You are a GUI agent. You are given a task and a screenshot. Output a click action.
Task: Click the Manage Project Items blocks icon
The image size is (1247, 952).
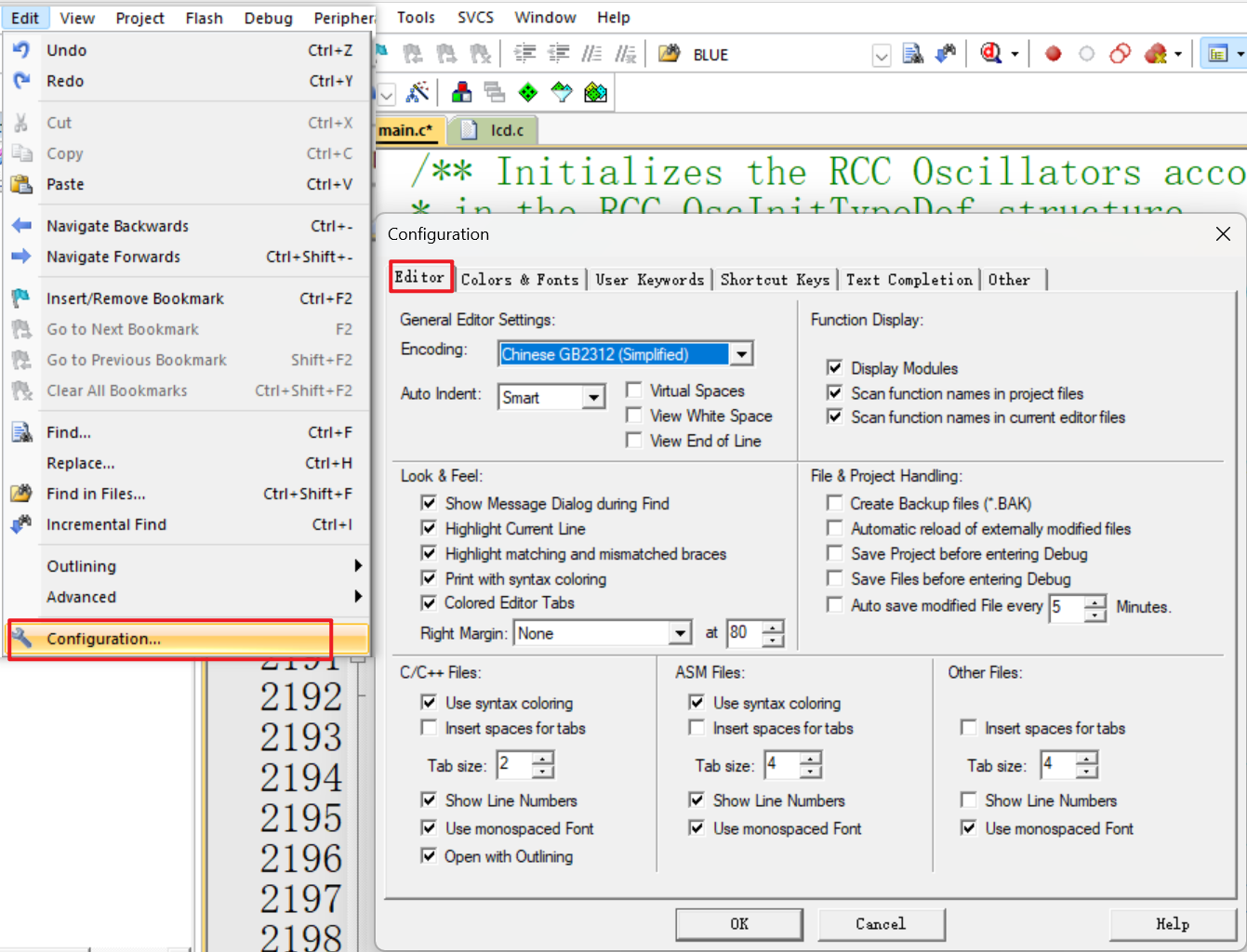click(461, 92)
